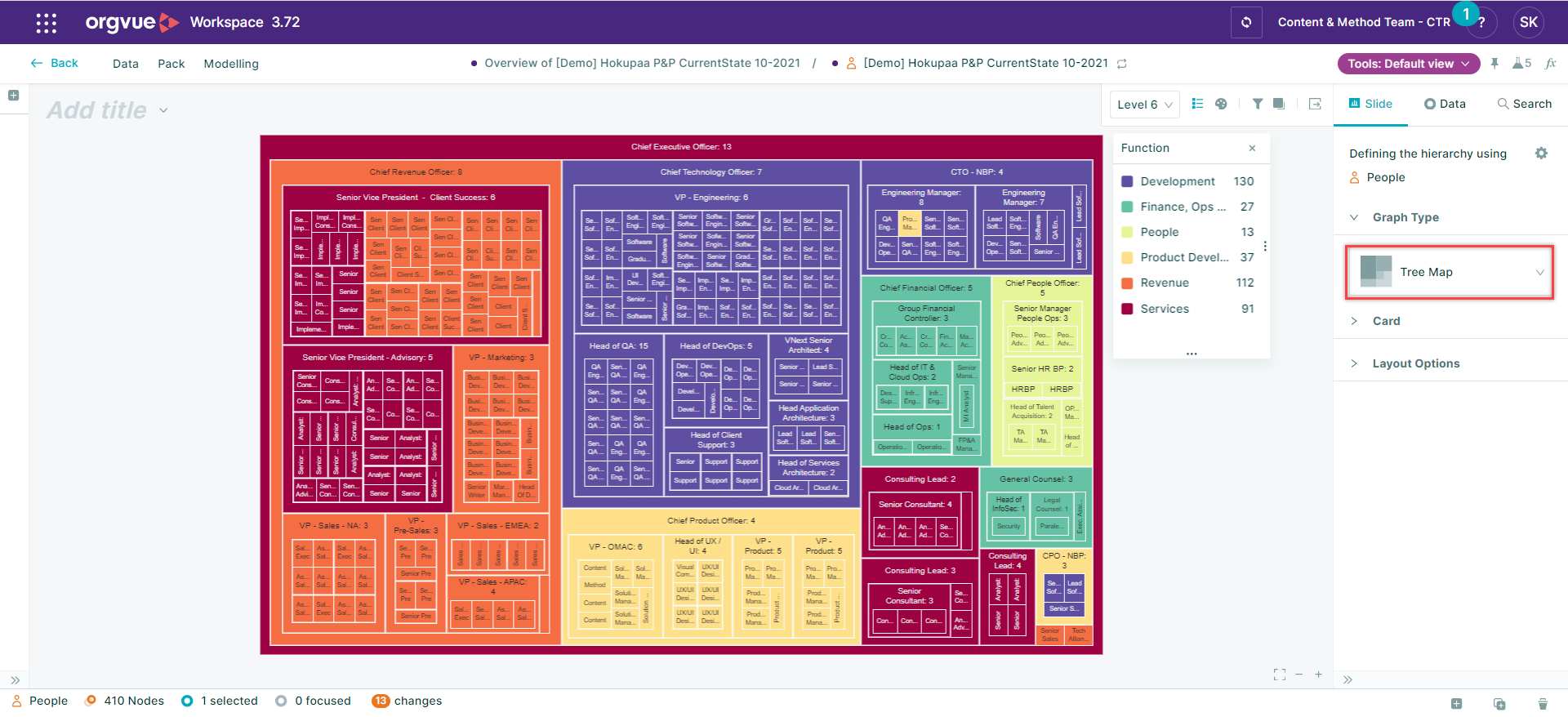Click the fit-to-screen icon
This screenshot has height=717, width=1568.
click(1280, 675)
